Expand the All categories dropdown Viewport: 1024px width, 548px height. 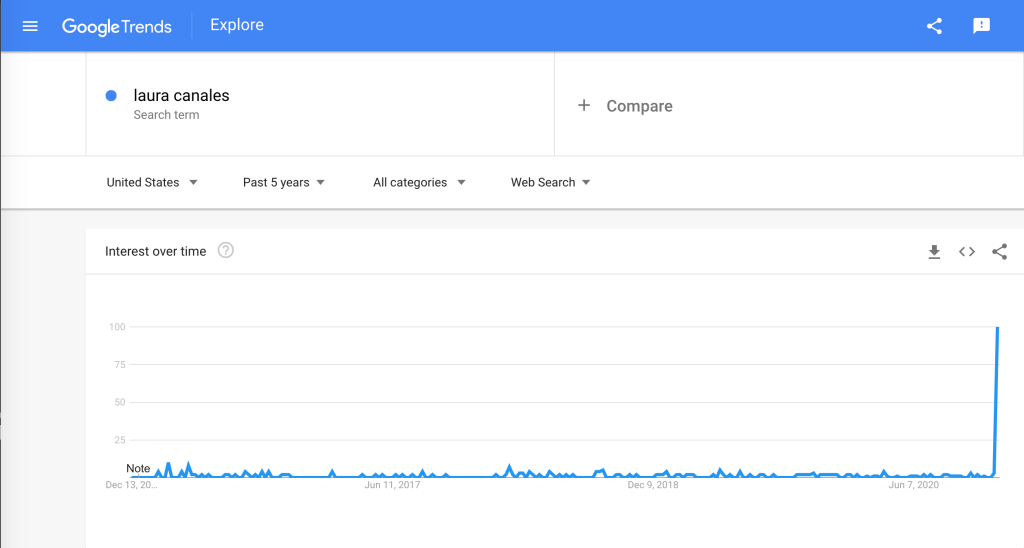click(x=419, y=182)
